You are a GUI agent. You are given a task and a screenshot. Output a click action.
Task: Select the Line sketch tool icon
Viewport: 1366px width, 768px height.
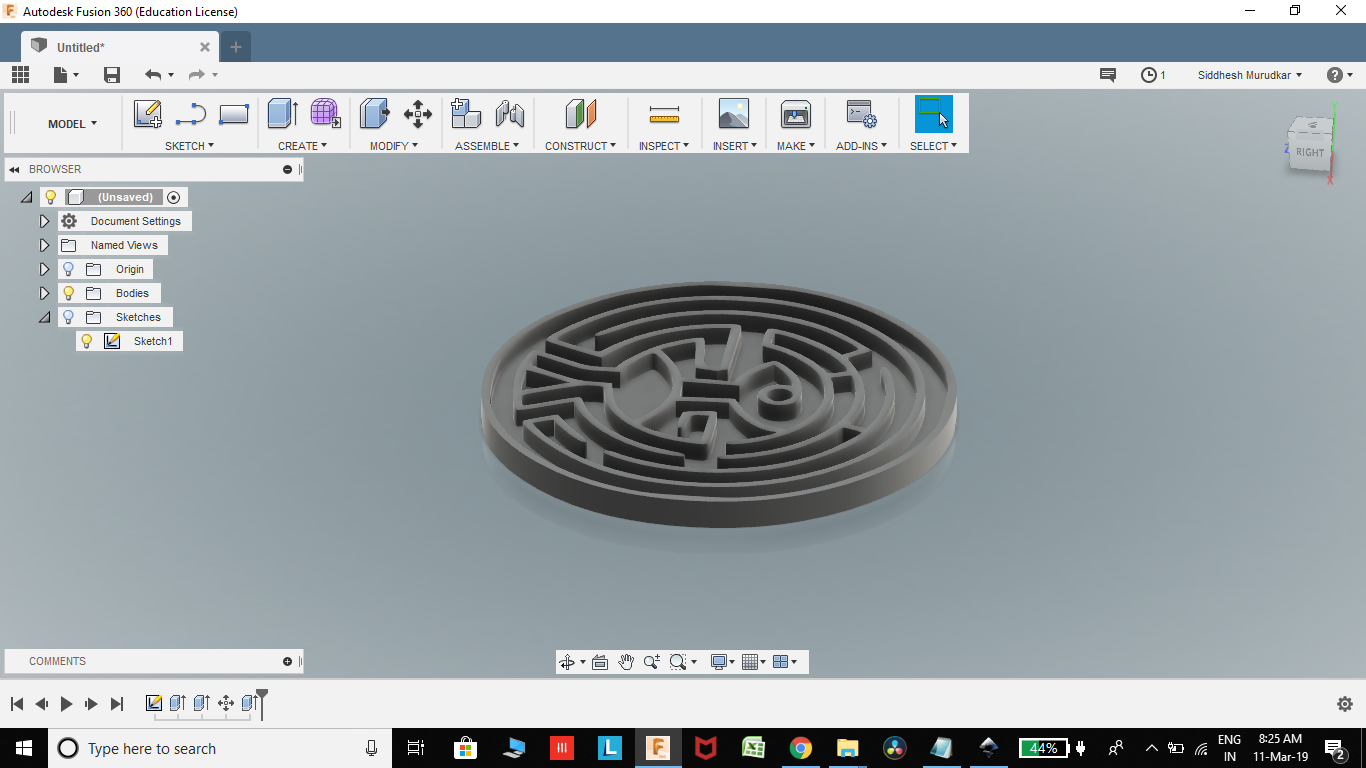click(x=190, y=114)
